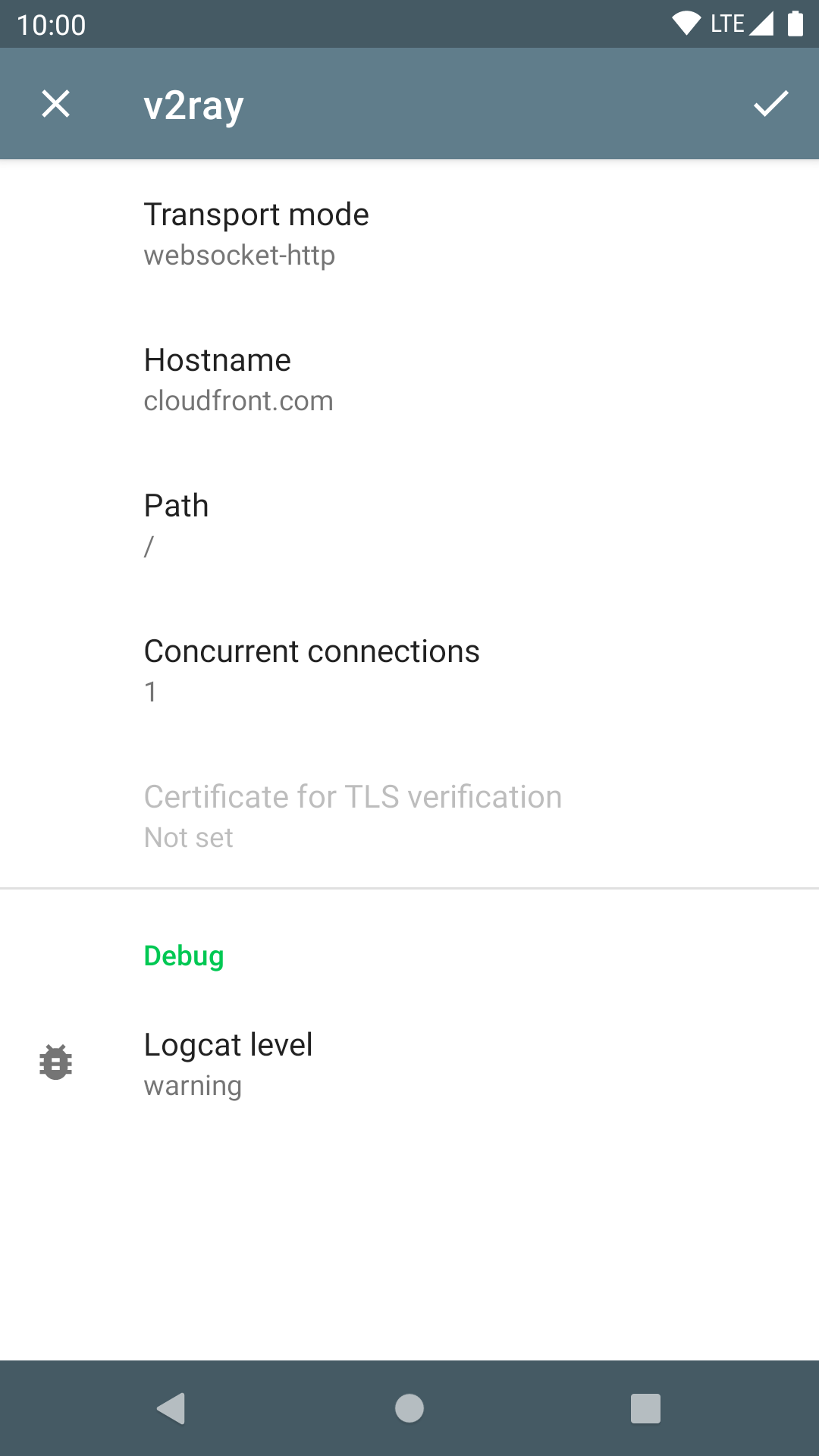This screenshot has width=819, height=1456.
Task: Tap the X close icon
Action: [x=55, y=104]
